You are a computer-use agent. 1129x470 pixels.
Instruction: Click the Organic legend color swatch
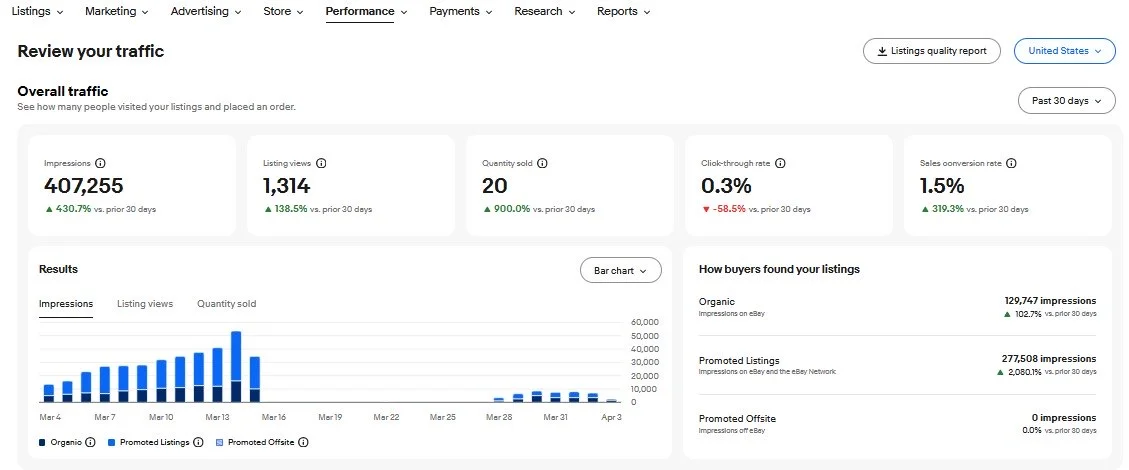point(42,442)
